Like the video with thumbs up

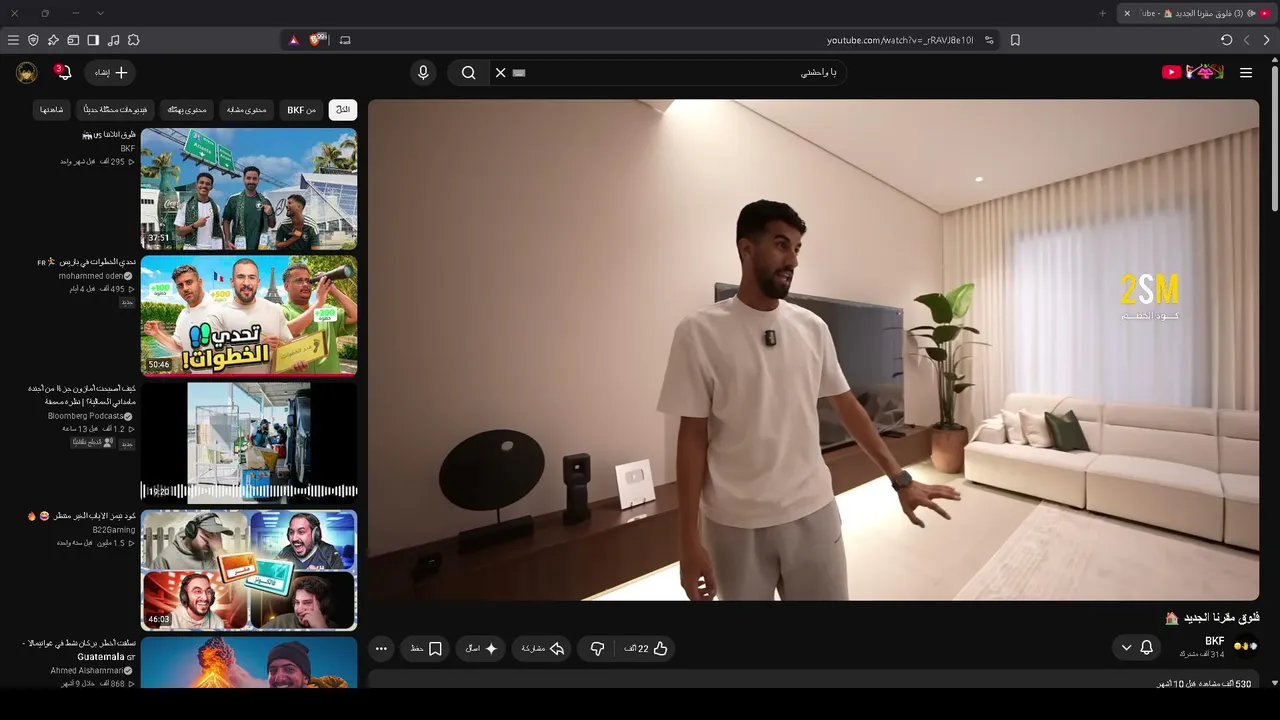tap(646, 648)
